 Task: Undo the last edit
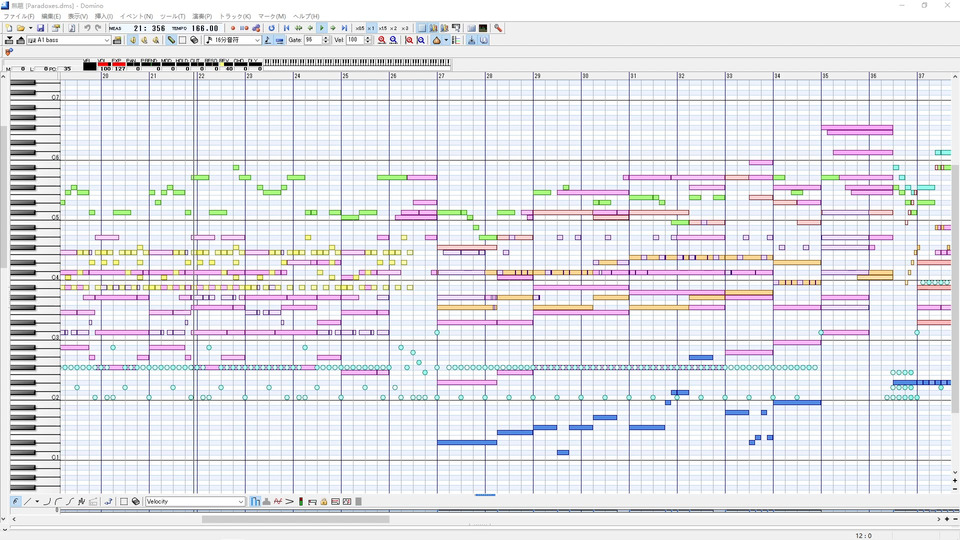(x=87, y=28)
